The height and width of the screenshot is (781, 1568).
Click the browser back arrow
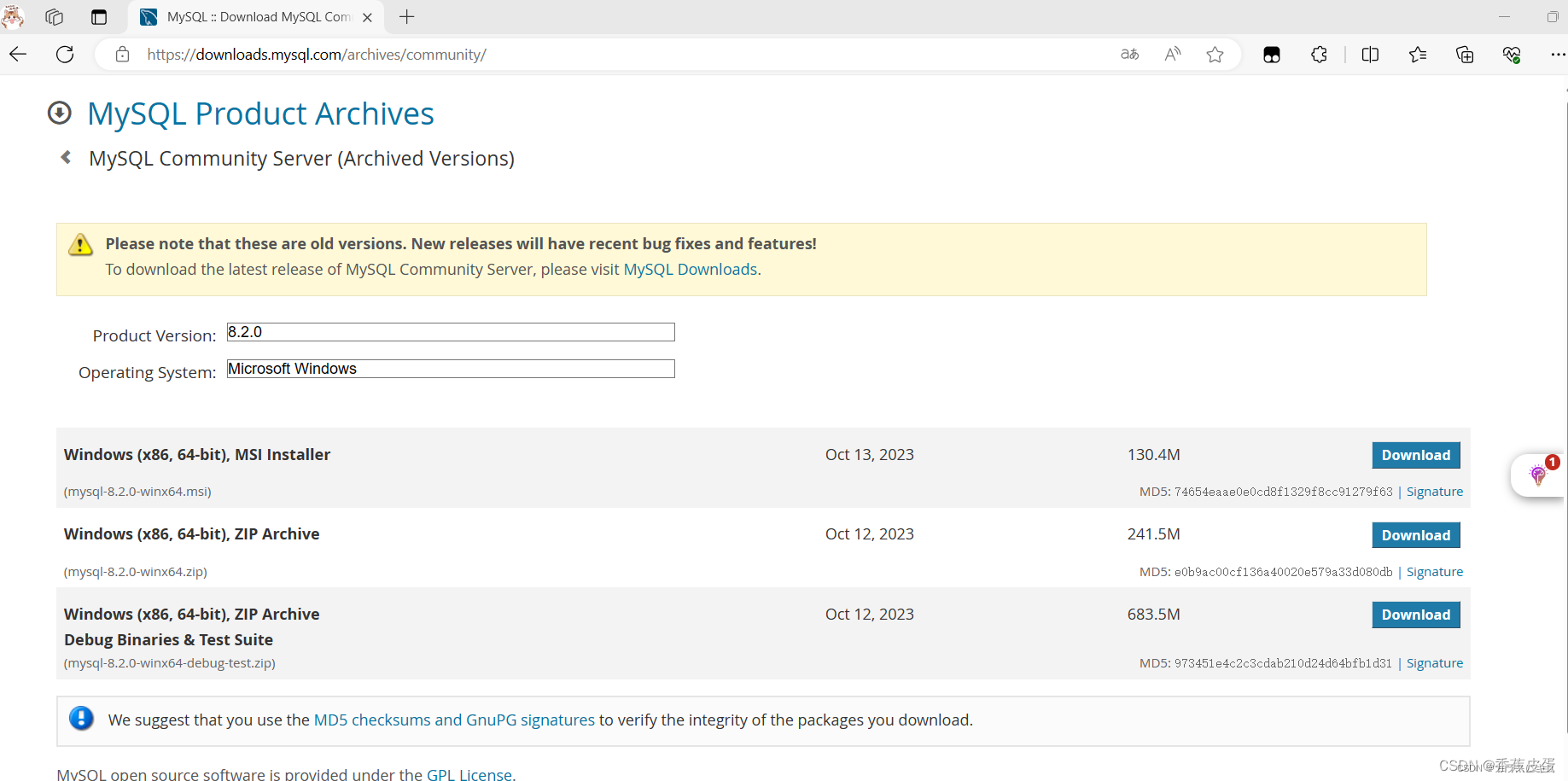tap(18, 55)
